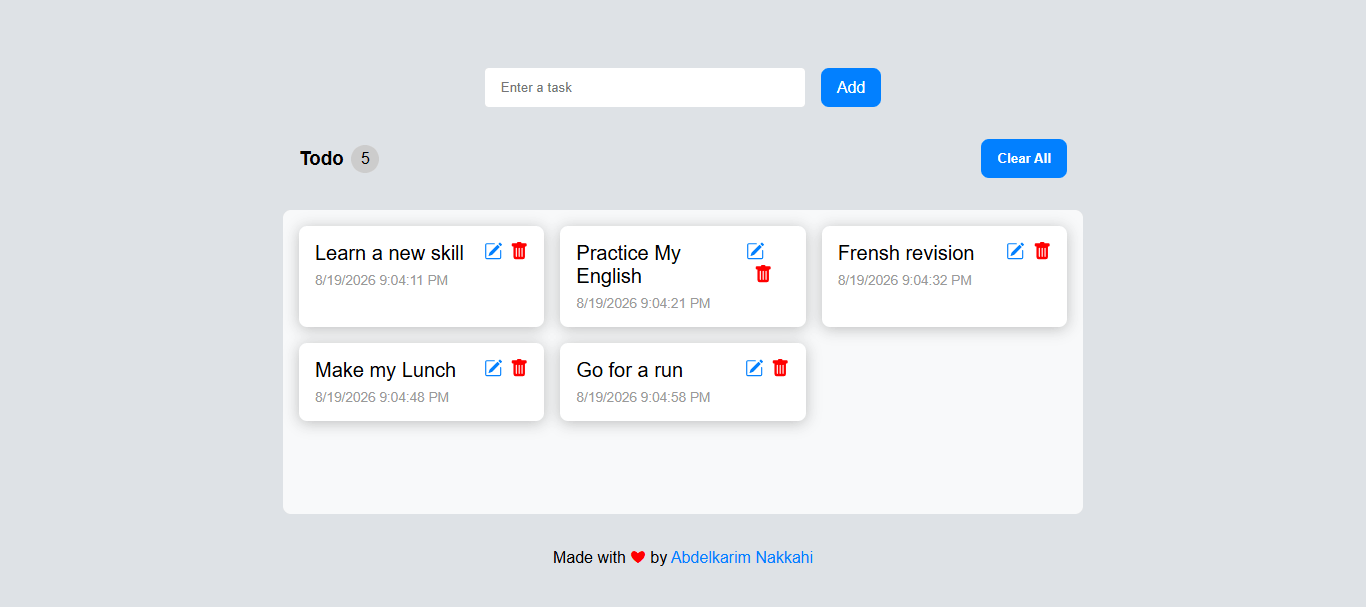Focus the 'Enter a task' input field
This screenshot has width=1366, height=607.
[x=645, y=87]
